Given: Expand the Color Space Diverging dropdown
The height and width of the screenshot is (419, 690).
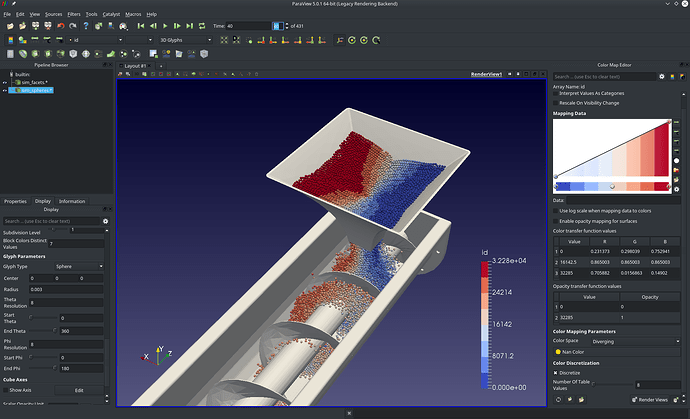Looking at the screenshot, I should [634, 340].
